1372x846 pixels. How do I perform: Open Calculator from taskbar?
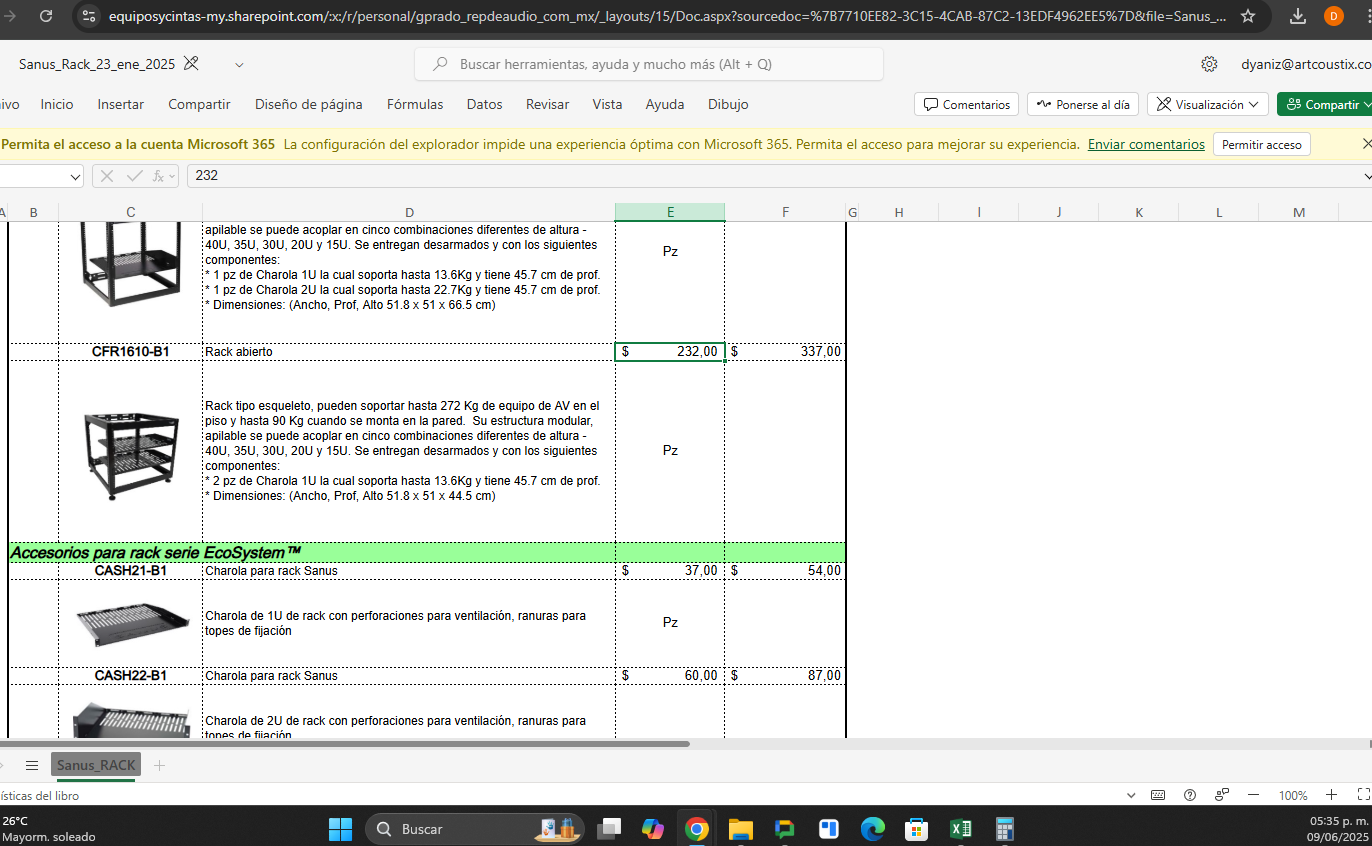point(1005,829)
